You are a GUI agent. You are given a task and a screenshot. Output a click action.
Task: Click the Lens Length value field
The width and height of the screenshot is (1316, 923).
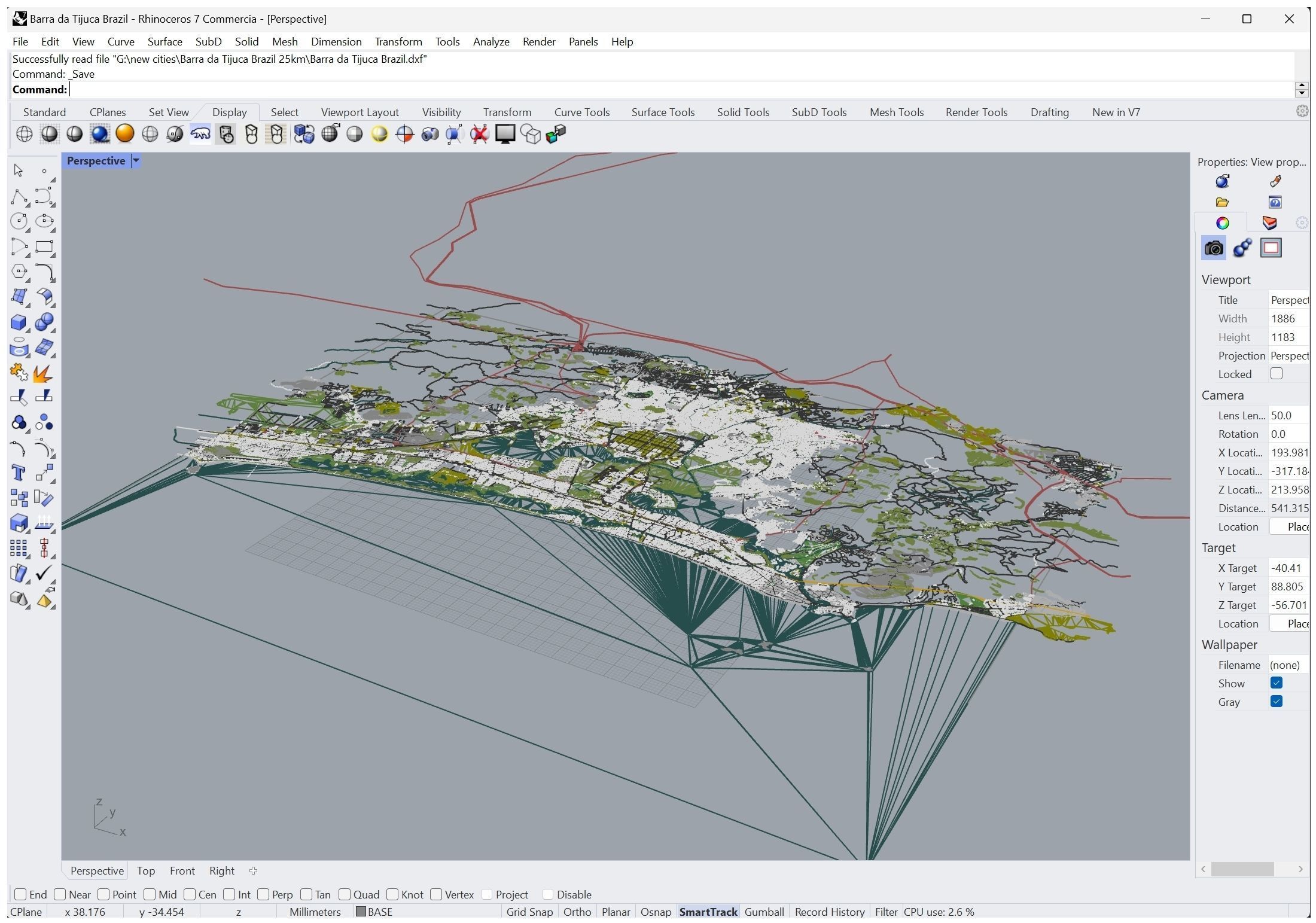pyautogui.click(x=1289, y=415)
